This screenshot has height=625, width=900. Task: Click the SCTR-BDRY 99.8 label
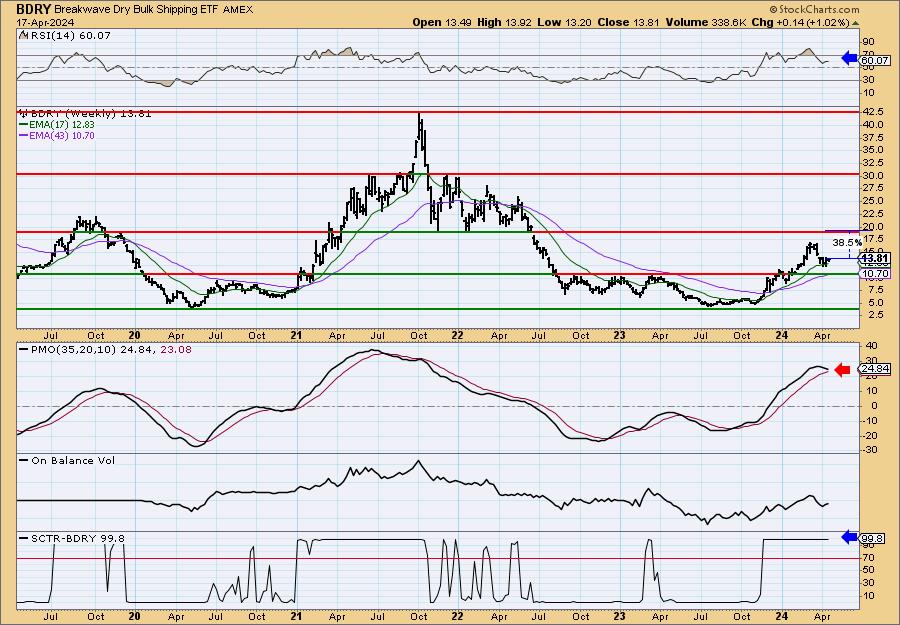click(x=77, y=538)
